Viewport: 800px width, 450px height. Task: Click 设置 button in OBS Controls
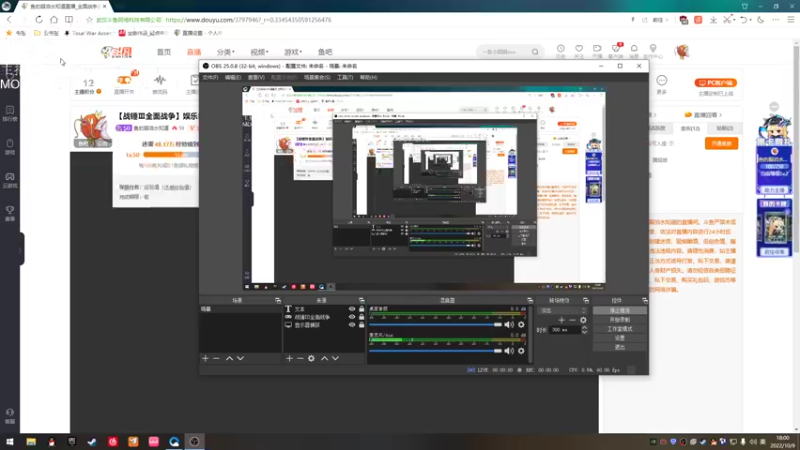click(619, 338)
